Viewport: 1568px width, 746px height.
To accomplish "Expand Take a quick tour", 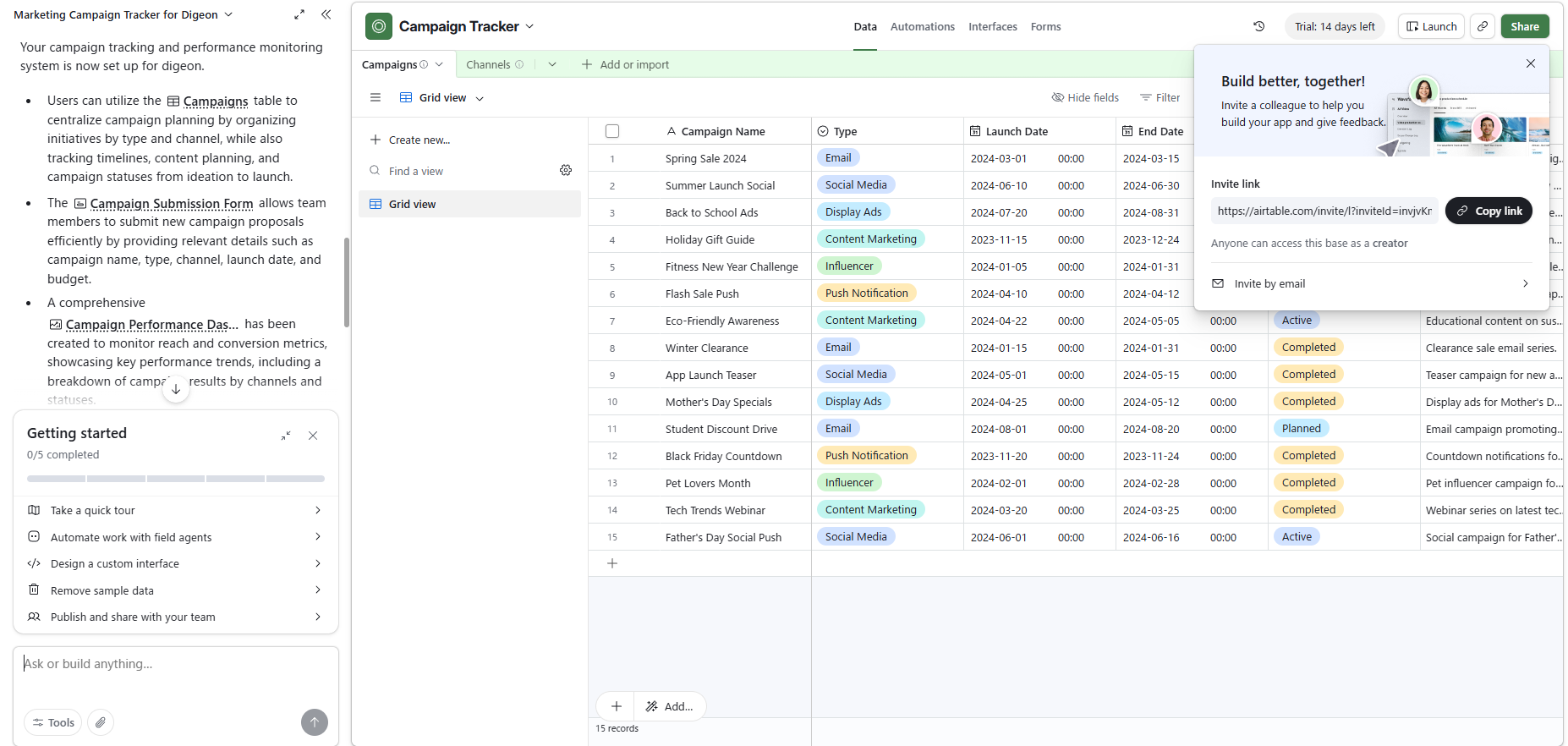I will click(x=176, y=510).
